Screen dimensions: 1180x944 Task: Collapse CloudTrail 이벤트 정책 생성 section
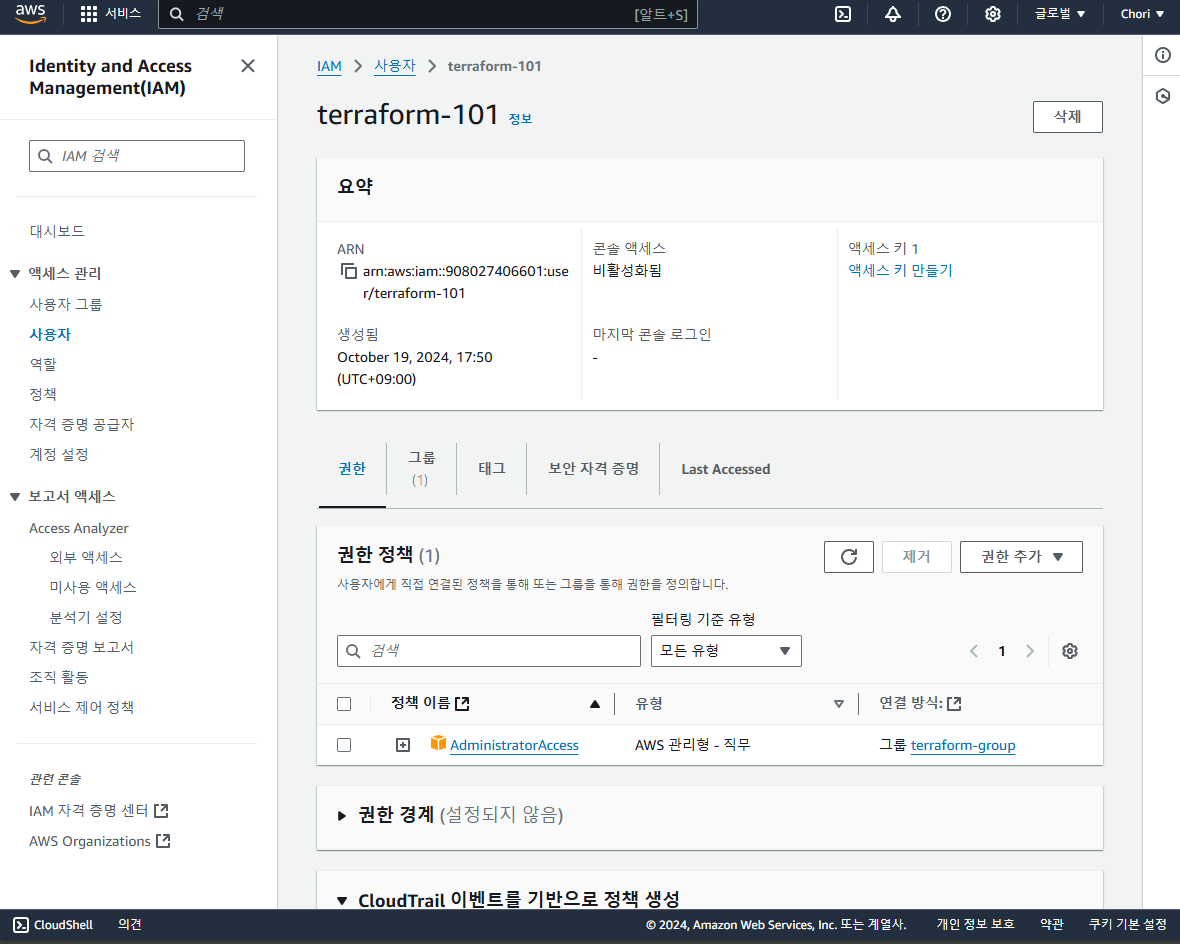[342, 900]
